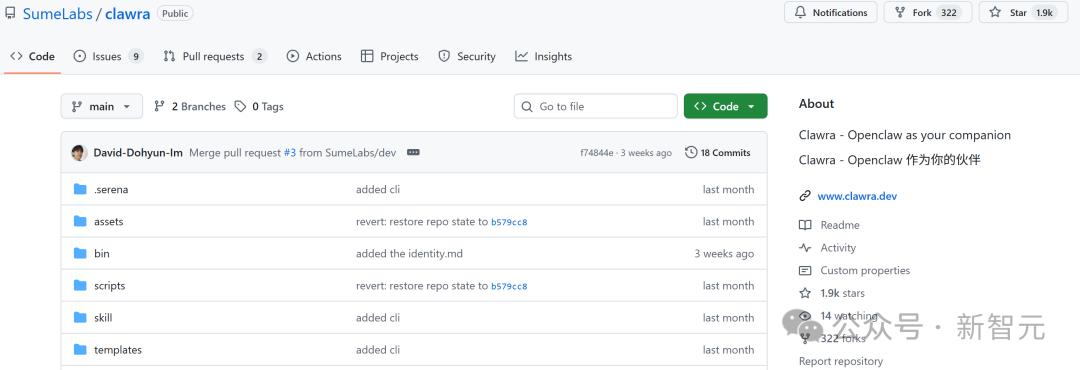Click the star icon beside 1.9k stars
Screen dimensions: 1080x370
[x=804, y=294]
